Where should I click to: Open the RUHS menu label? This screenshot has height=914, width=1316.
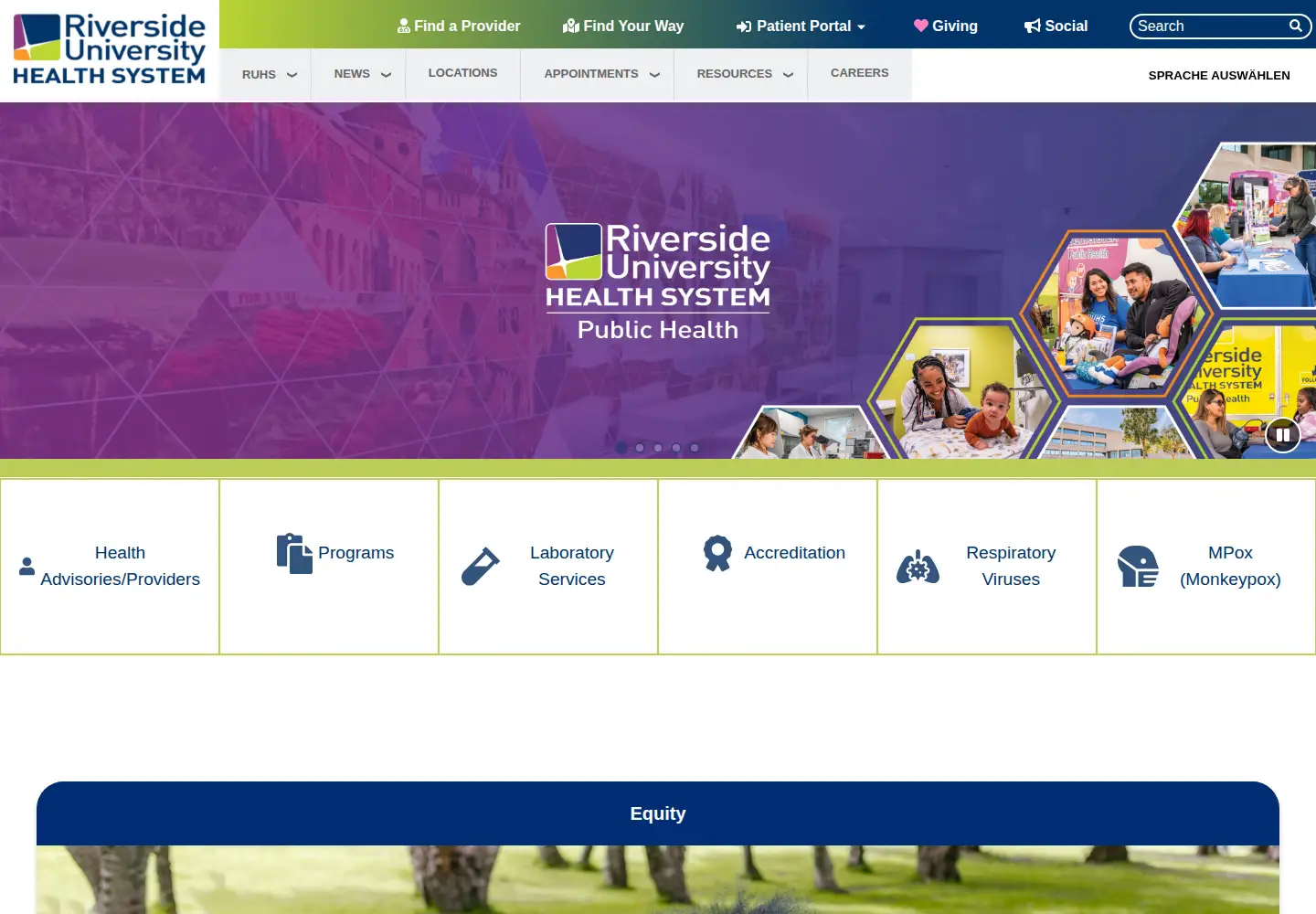click(x=259, y=74)
